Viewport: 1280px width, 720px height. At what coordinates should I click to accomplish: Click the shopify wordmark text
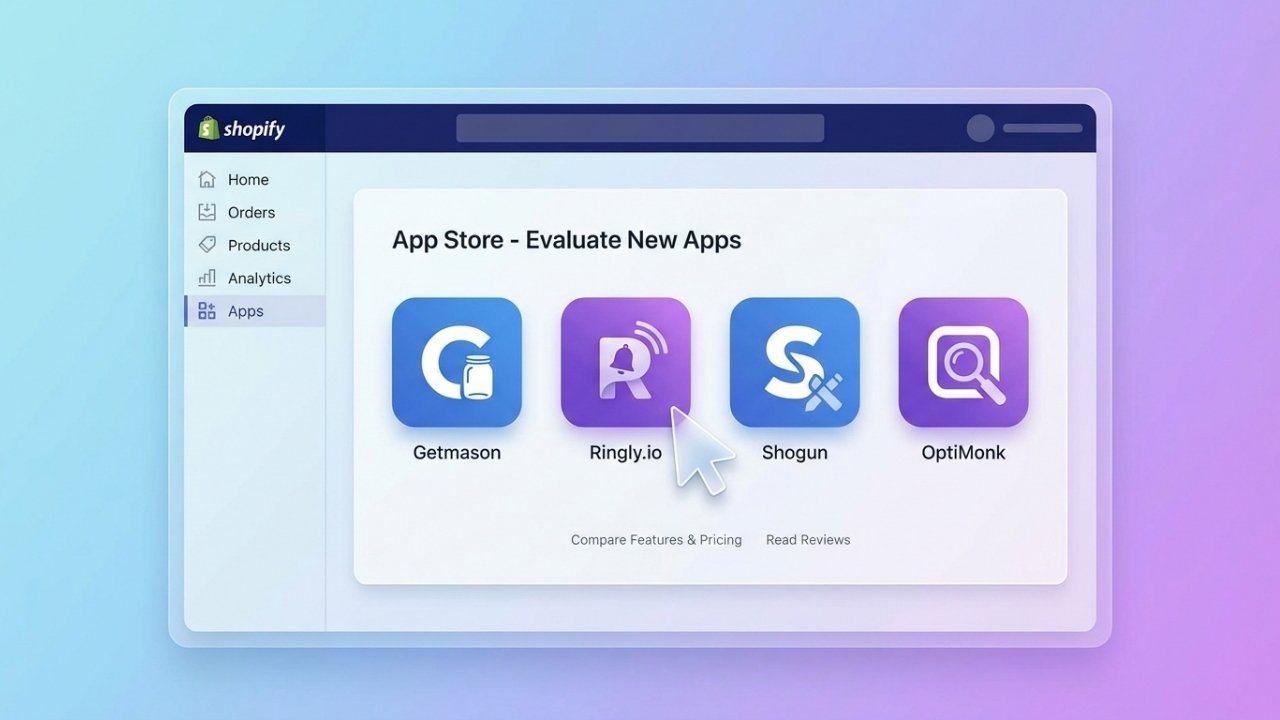pos(254,129)
